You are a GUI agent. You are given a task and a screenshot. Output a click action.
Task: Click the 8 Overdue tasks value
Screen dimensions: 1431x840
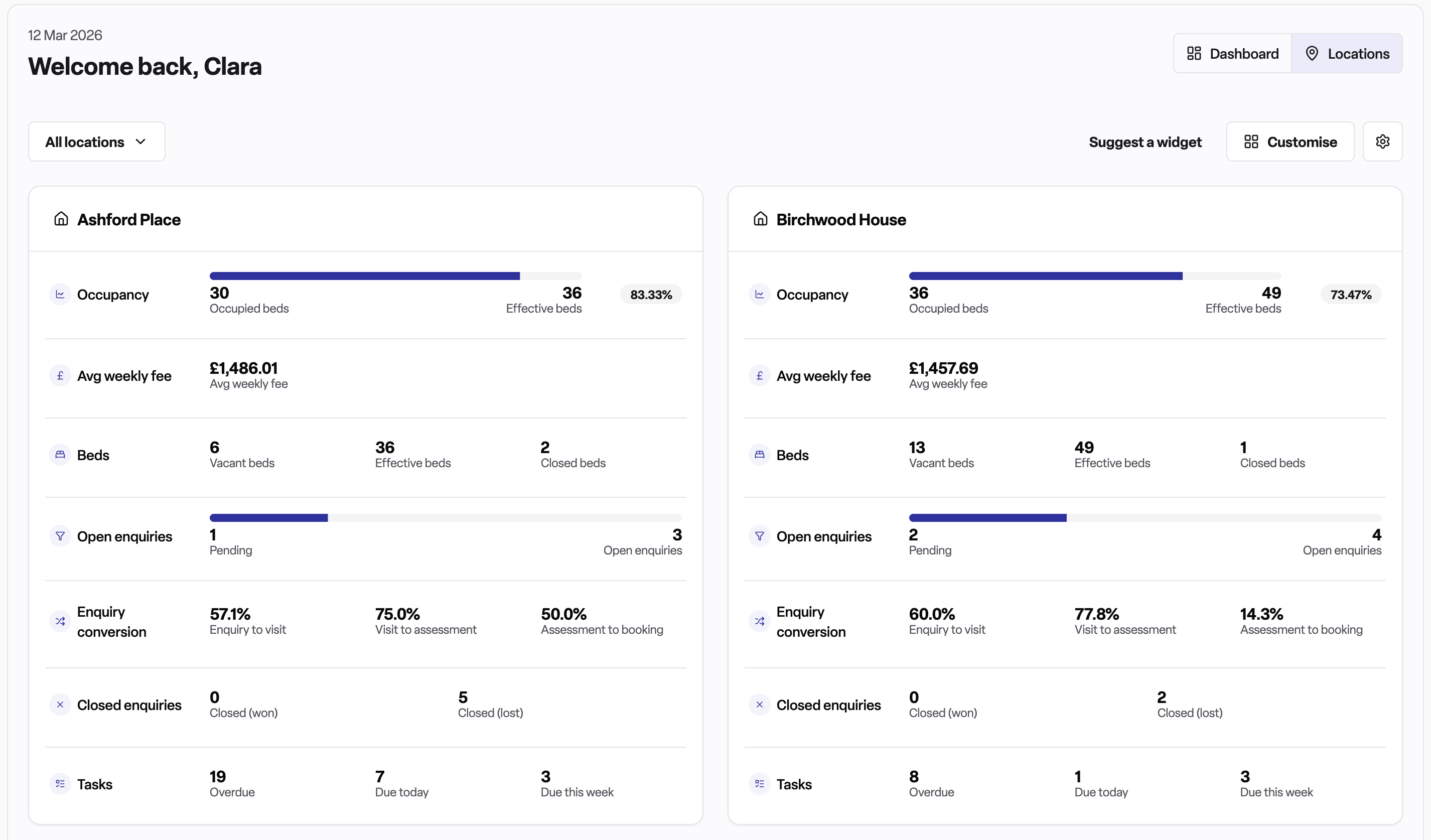pos(914,776)
